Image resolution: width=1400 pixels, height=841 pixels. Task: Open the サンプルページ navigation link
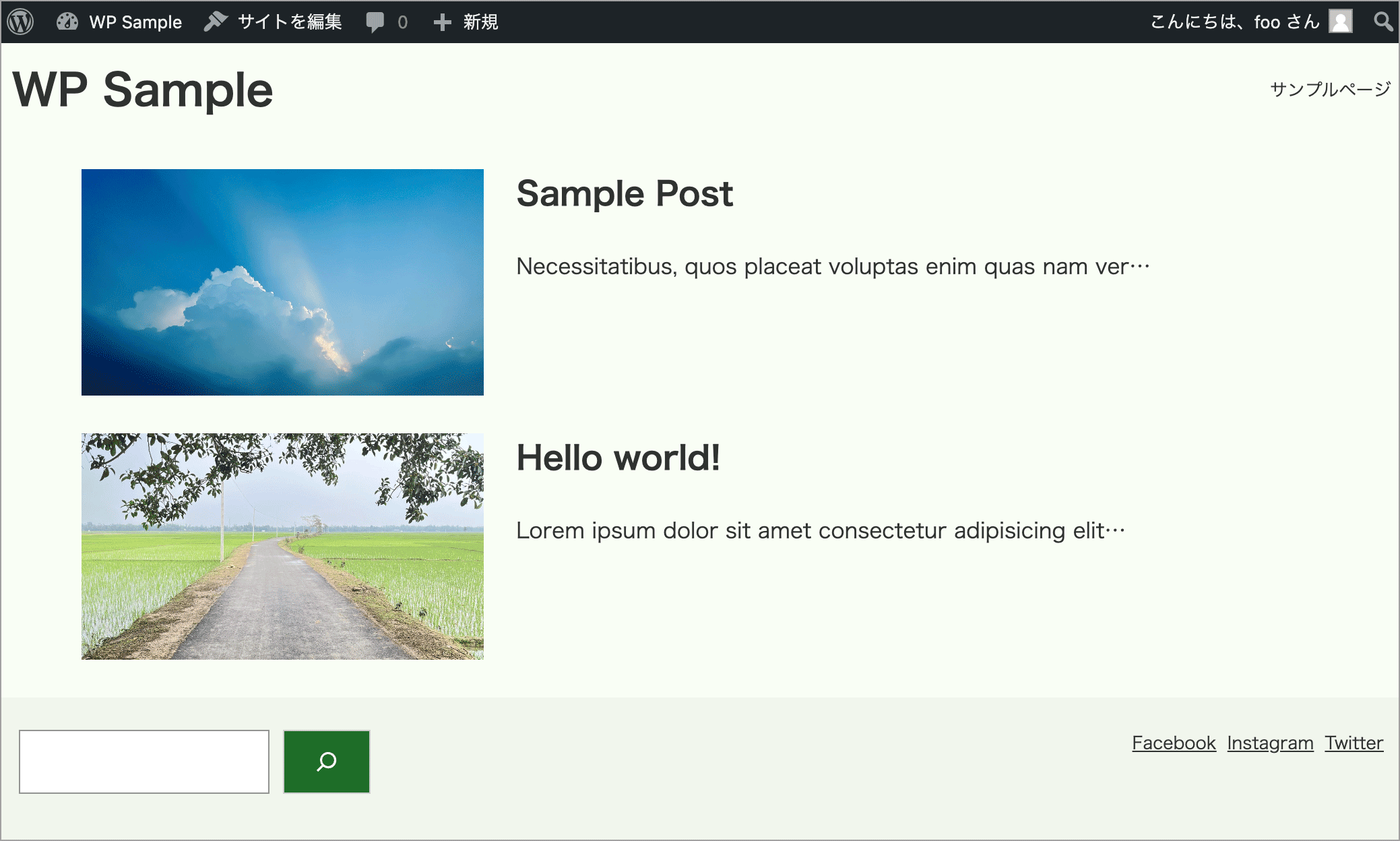(1329, 89)
